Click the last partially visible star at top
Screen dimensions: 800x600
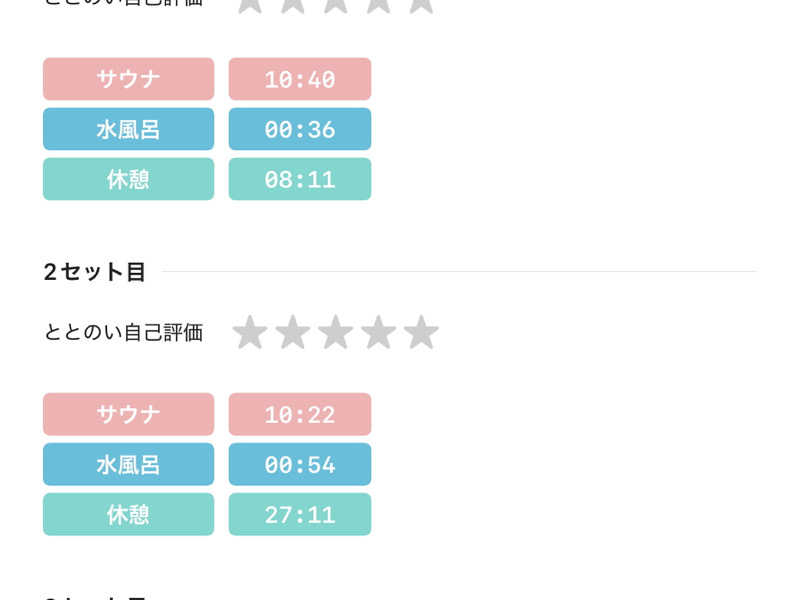click(x=421, y=5)
